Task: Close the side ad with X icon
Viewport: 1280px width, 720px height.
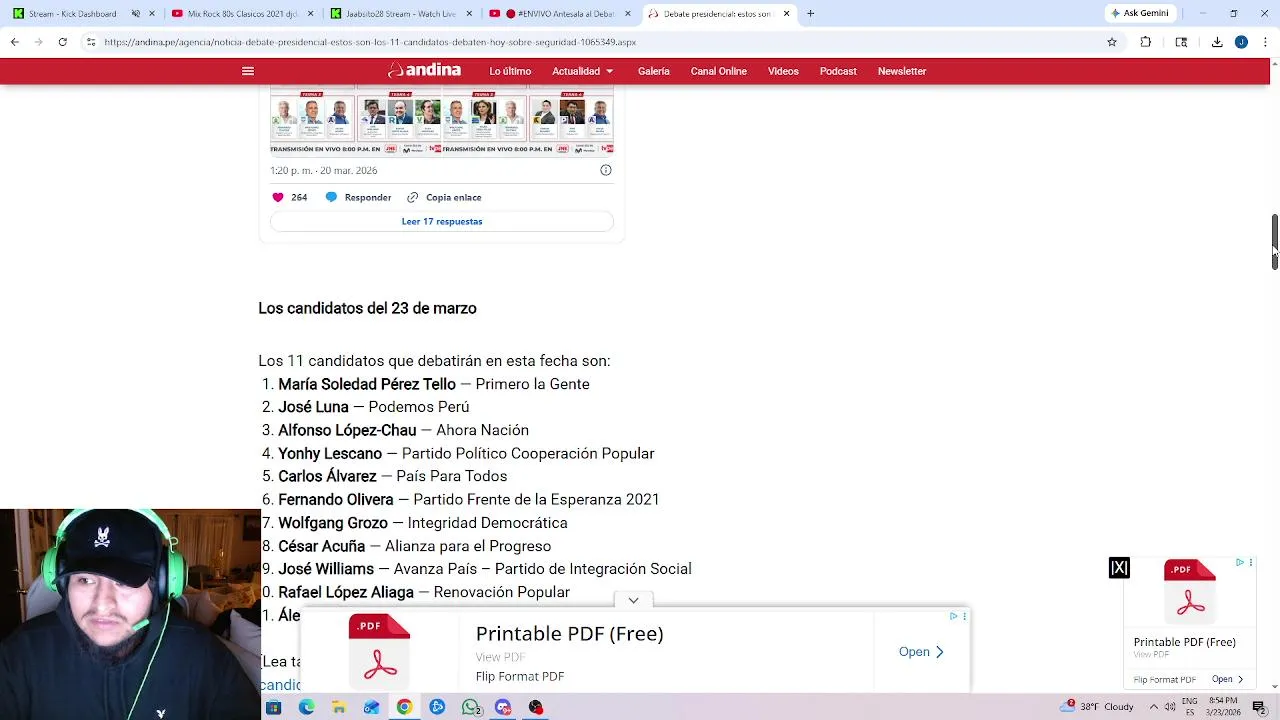Action: pyautogui.click(x=1119, y=568)
